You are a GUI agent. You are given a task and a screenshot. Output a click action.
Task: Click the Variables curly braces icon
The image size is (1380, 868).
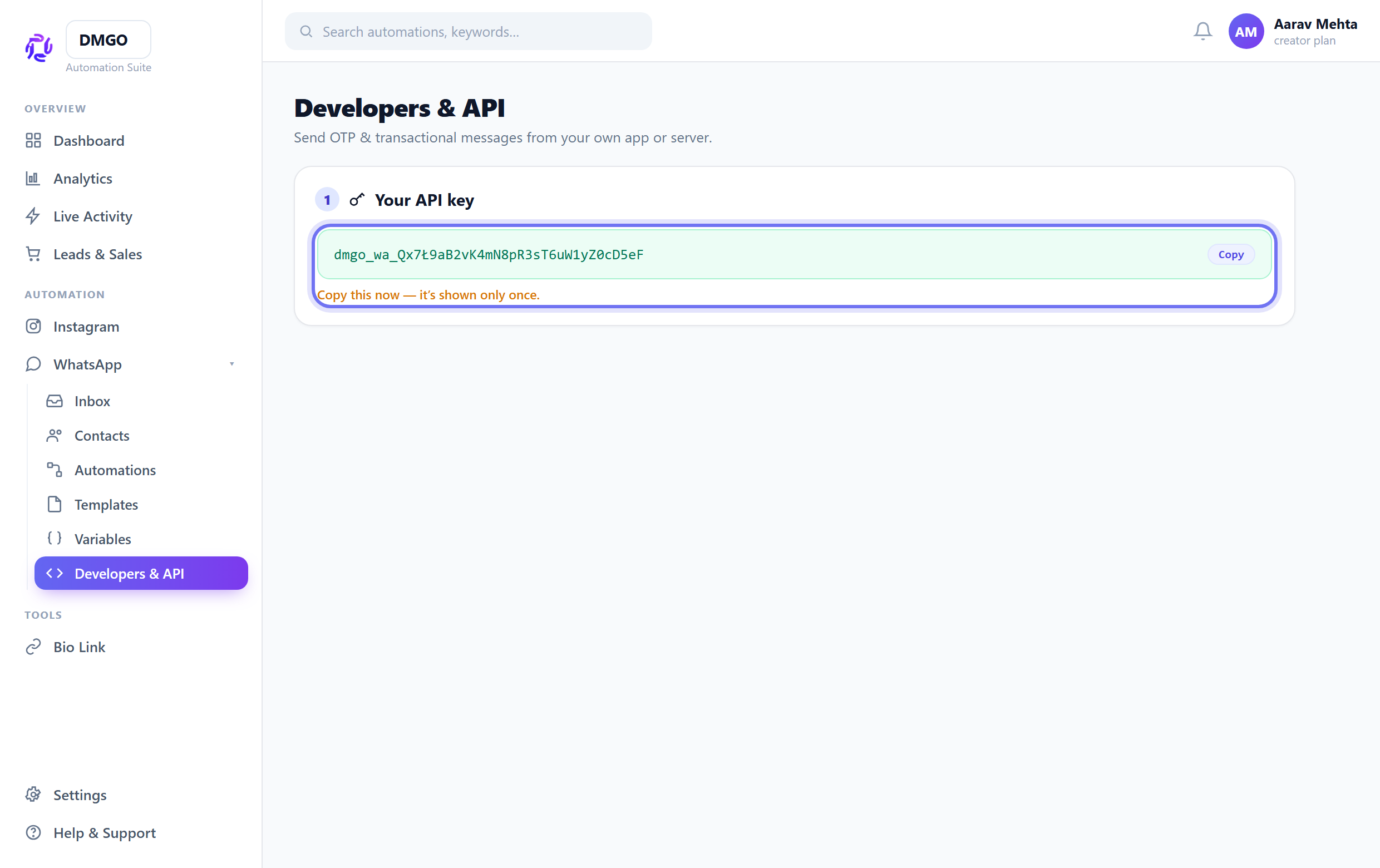[55, 538]
